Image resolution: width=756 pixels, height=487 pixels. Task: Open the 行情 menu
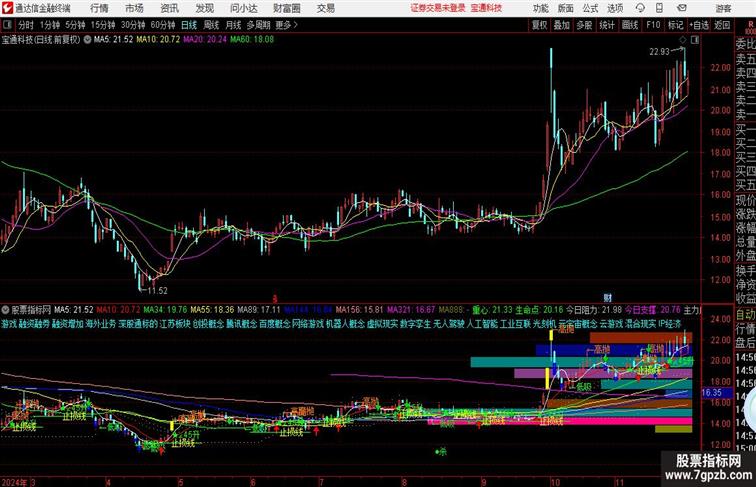pos(99,8)
